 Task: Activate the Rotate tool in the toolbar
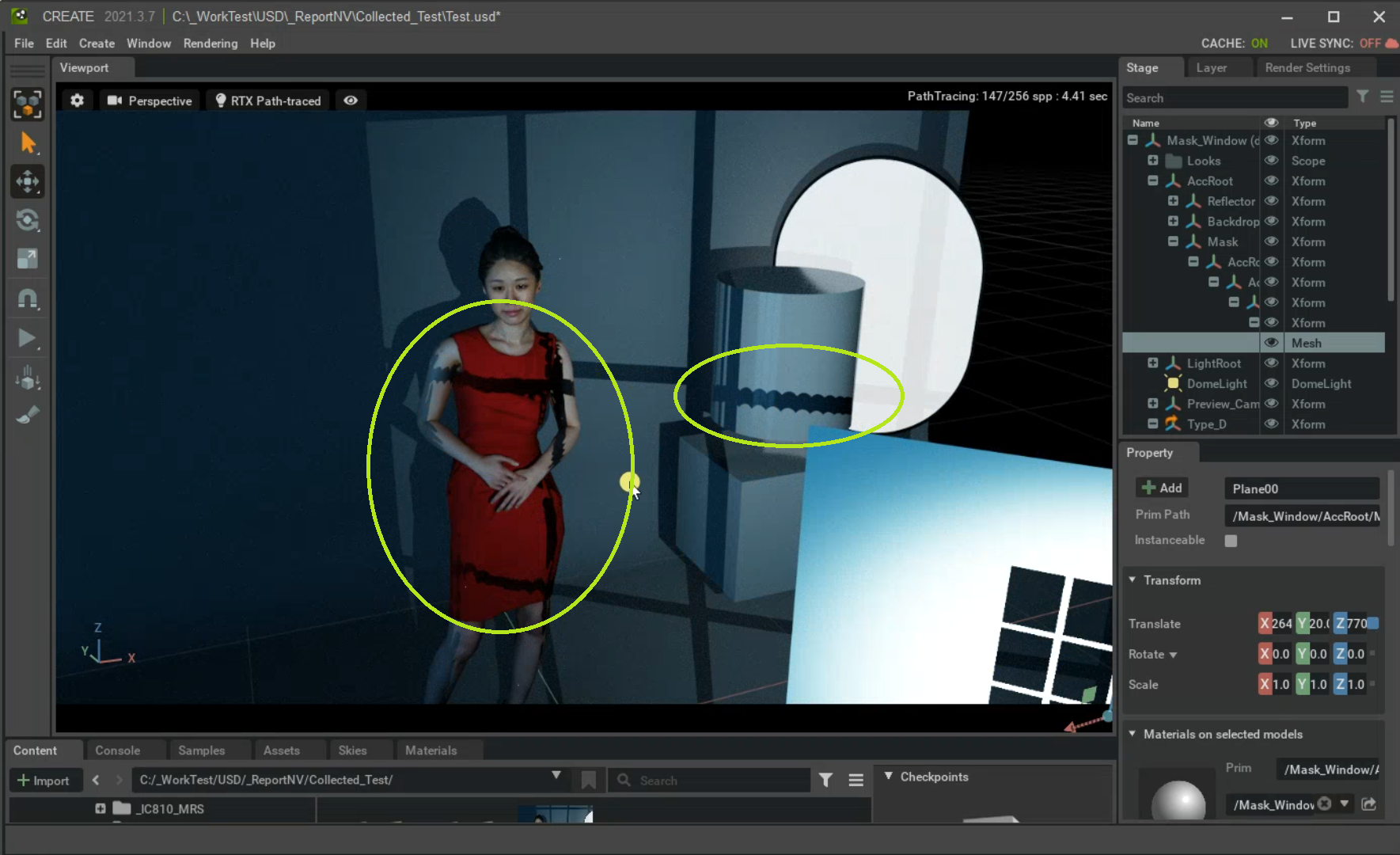click(28, 220)
